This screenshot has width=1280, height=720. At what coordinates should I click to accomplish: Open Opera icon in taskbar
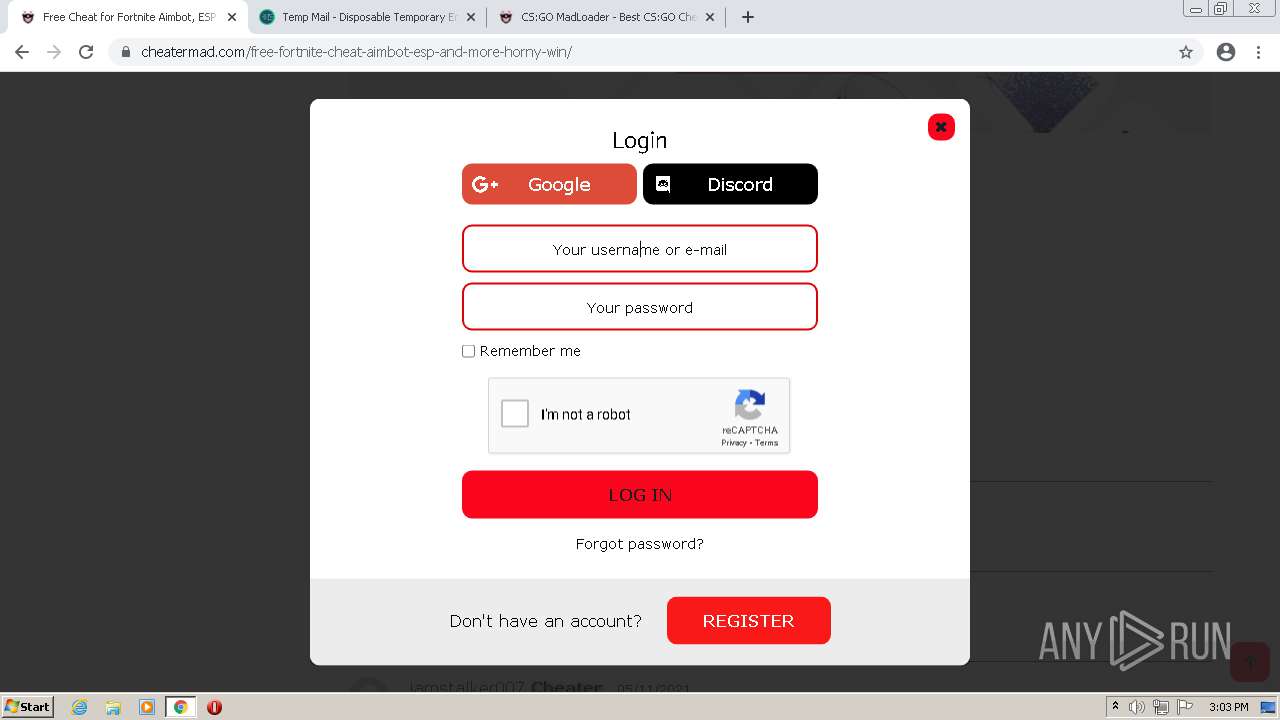click(214, 707)
